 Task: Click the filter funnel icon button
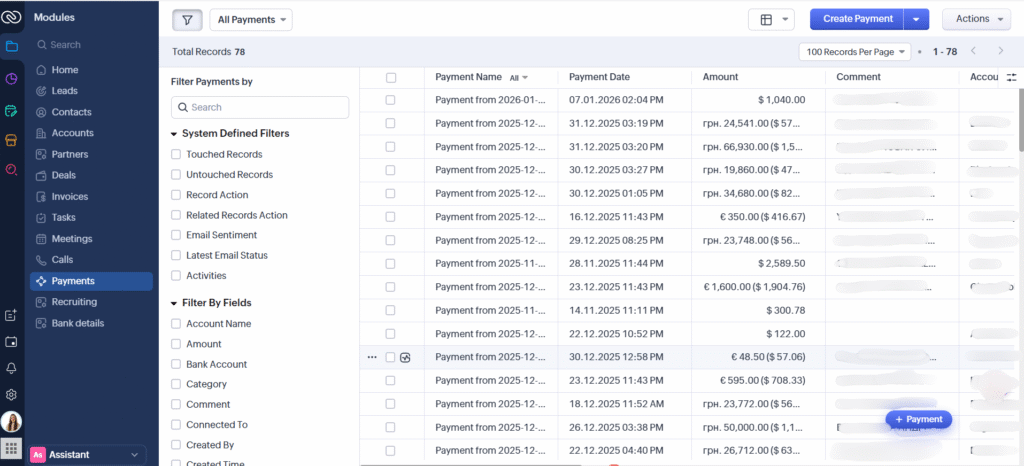187,19
